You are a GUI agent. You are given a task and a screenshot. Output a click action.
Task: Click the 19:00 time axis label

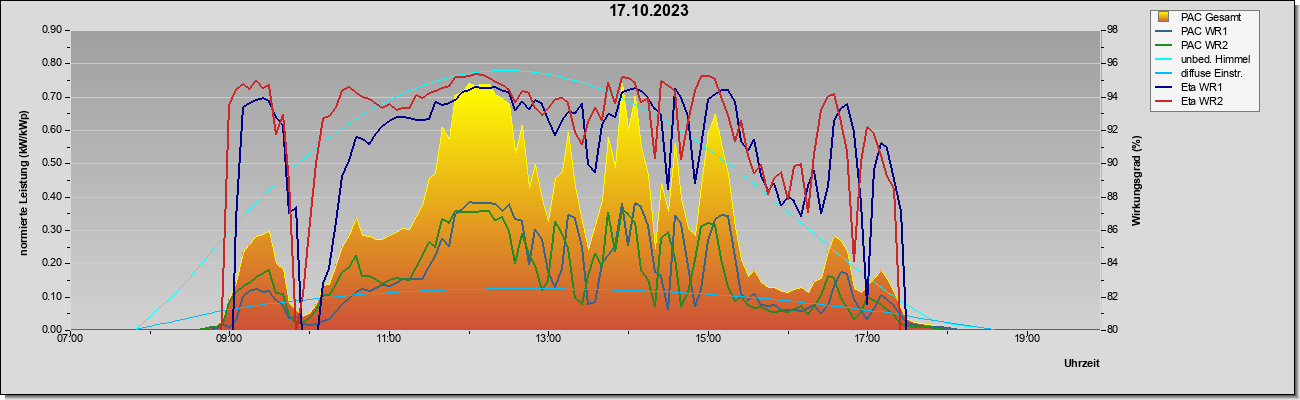tap(1027, 339)
